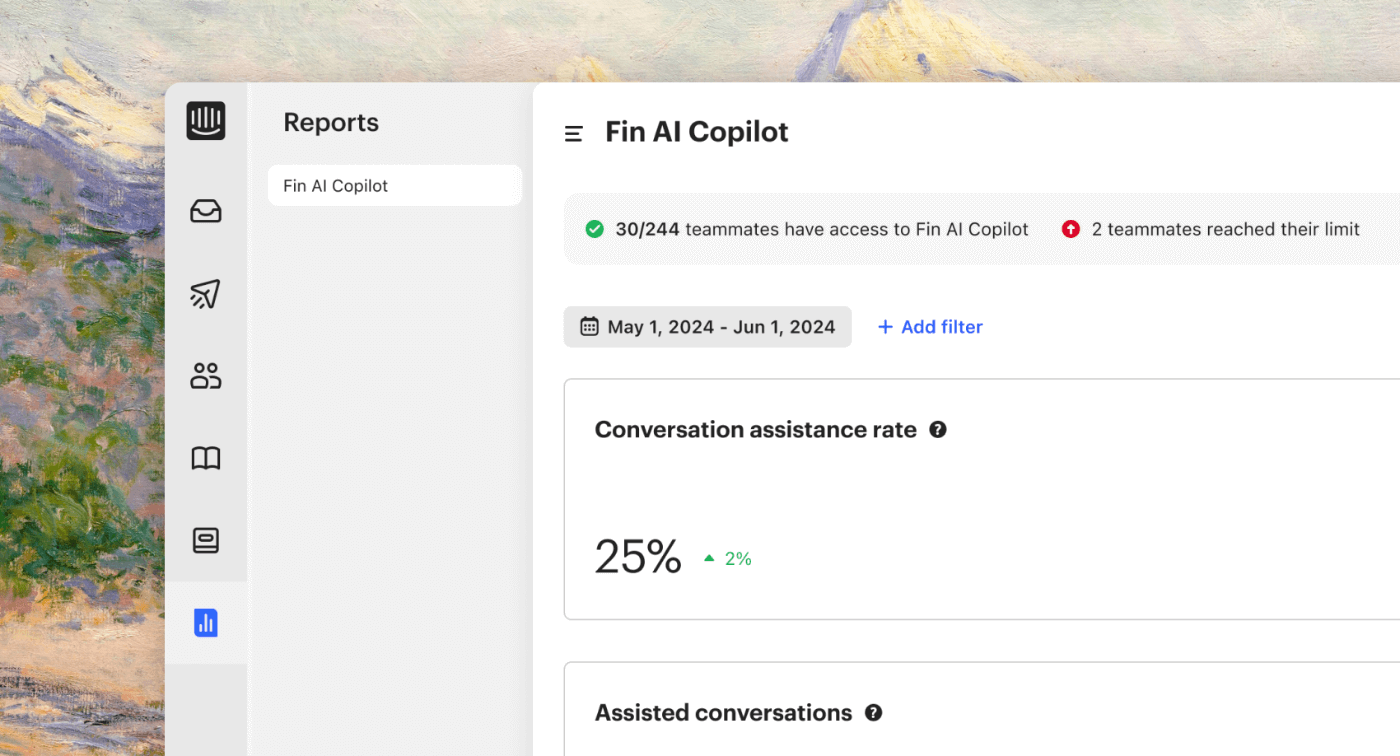Click Add filter button
1400x756 pixels.
point(930,327)
